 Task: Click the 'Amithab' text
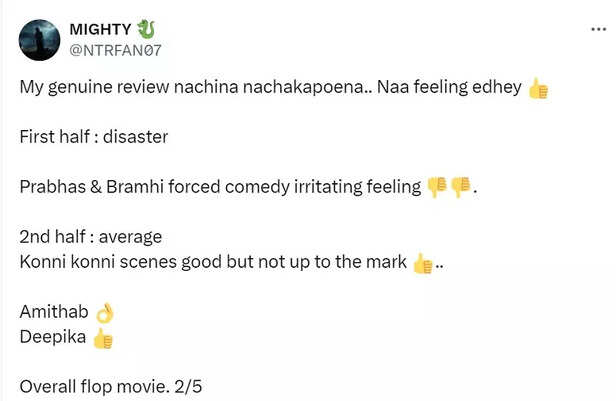point(54,314)
